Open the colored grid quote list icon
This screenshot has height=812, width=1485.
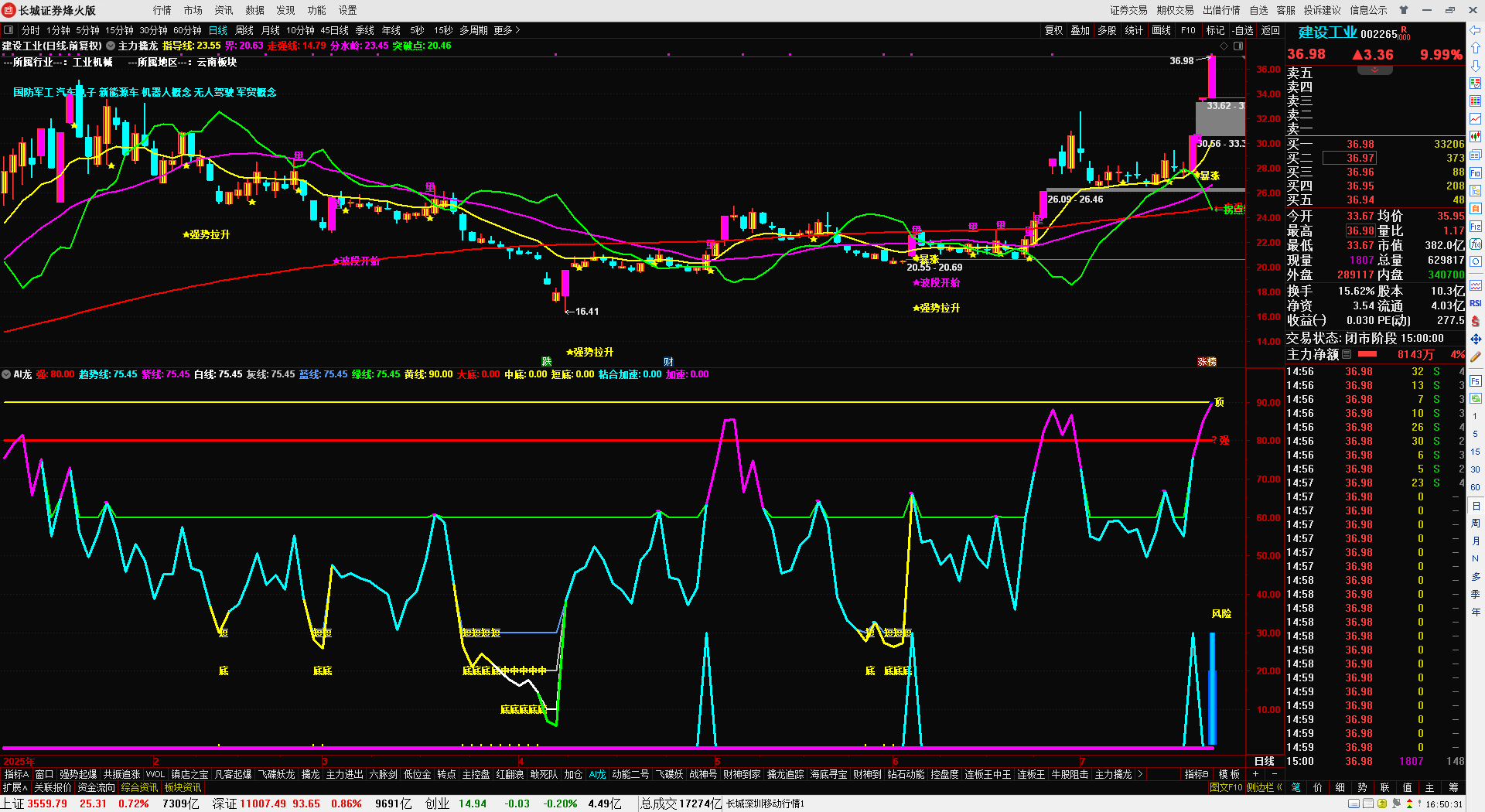tap(1475, 101)
